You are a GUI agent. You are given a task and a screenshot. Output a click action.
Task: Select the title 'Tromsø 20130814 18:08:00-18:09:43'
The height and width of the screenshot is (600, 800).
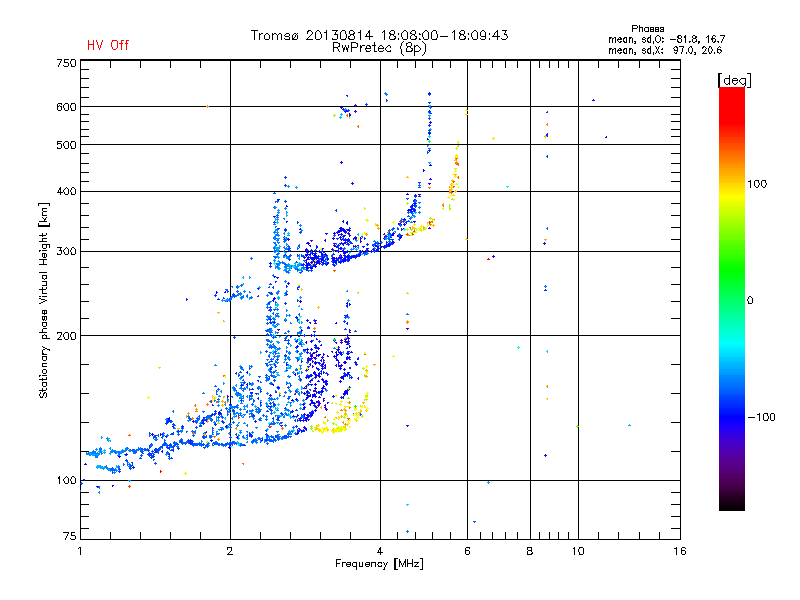click(379, 35)
